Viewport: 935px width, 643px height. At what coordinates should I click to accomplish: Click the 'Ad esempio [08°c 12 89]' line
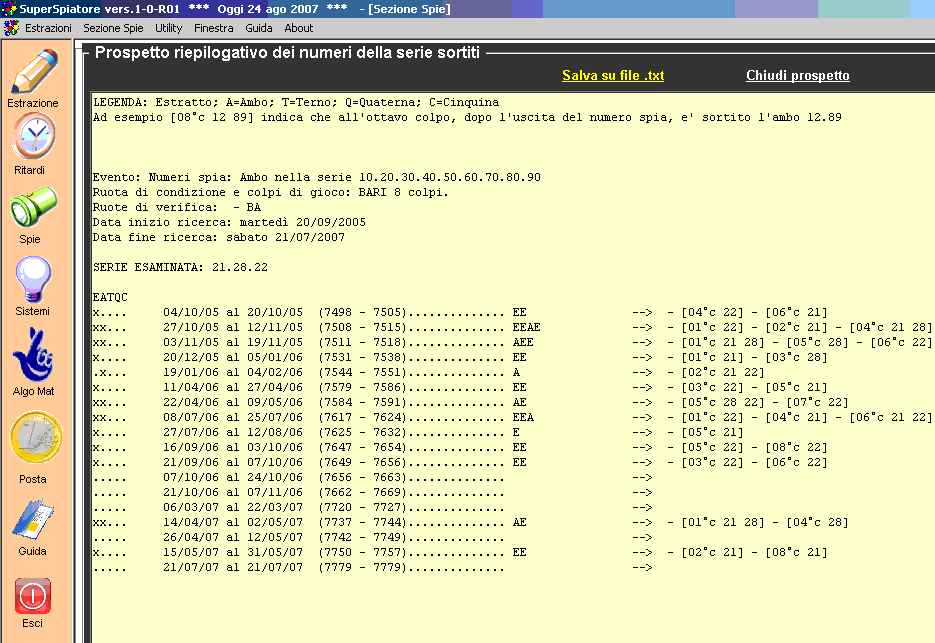[467, 118]
